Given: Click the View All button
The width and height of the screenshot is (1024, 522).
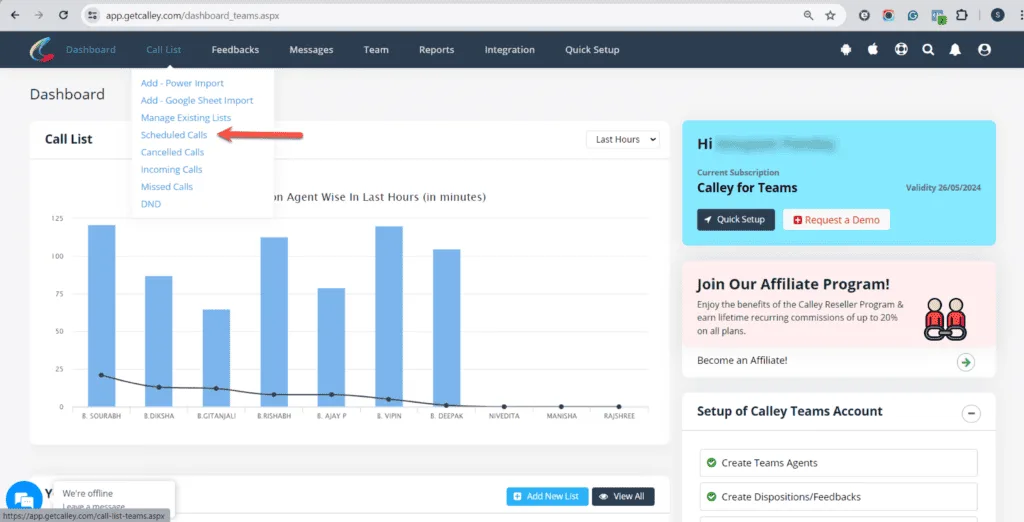Looking at the screenshot, I should pos(623,497).
